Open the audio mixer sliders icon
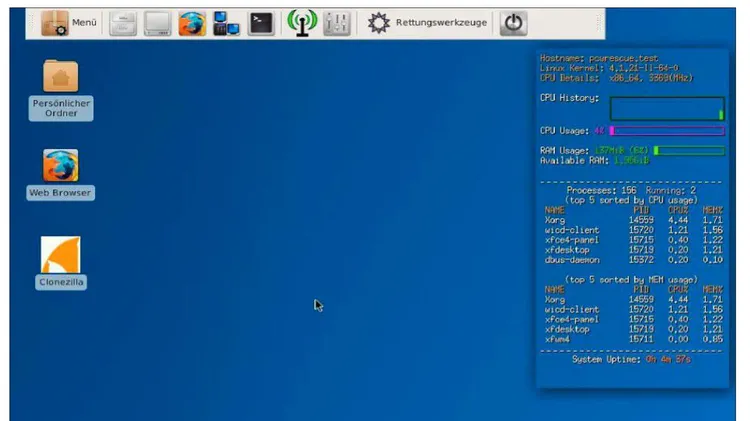This screenshot has width=750, height=421. tap(337, 23)
